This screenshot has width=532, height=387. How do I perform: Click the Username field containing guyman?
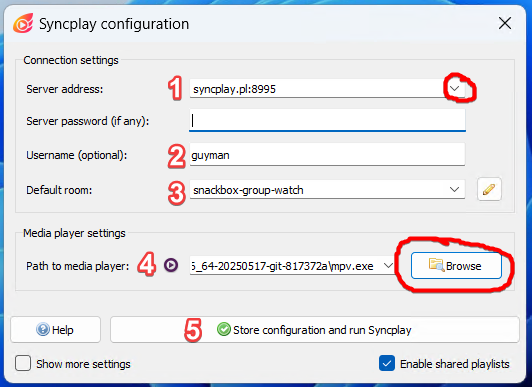(x=327, y=155)
